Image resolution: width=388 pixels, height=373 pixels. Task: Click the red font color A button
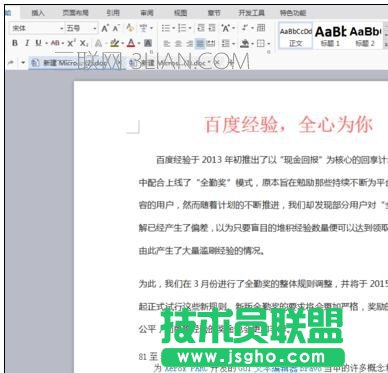(x=131, y=43)
